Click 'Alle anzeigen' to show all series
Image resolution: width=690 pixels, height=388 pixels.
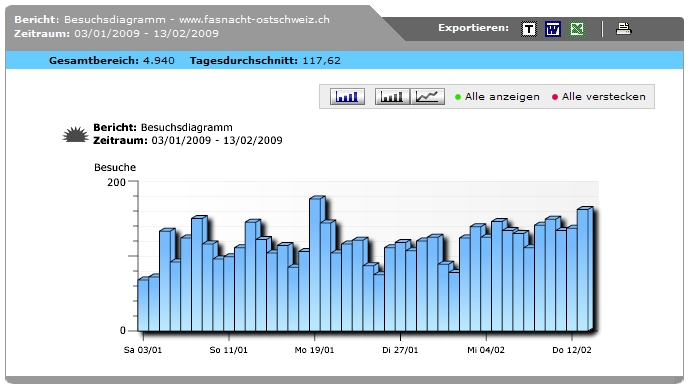point(502,97)
